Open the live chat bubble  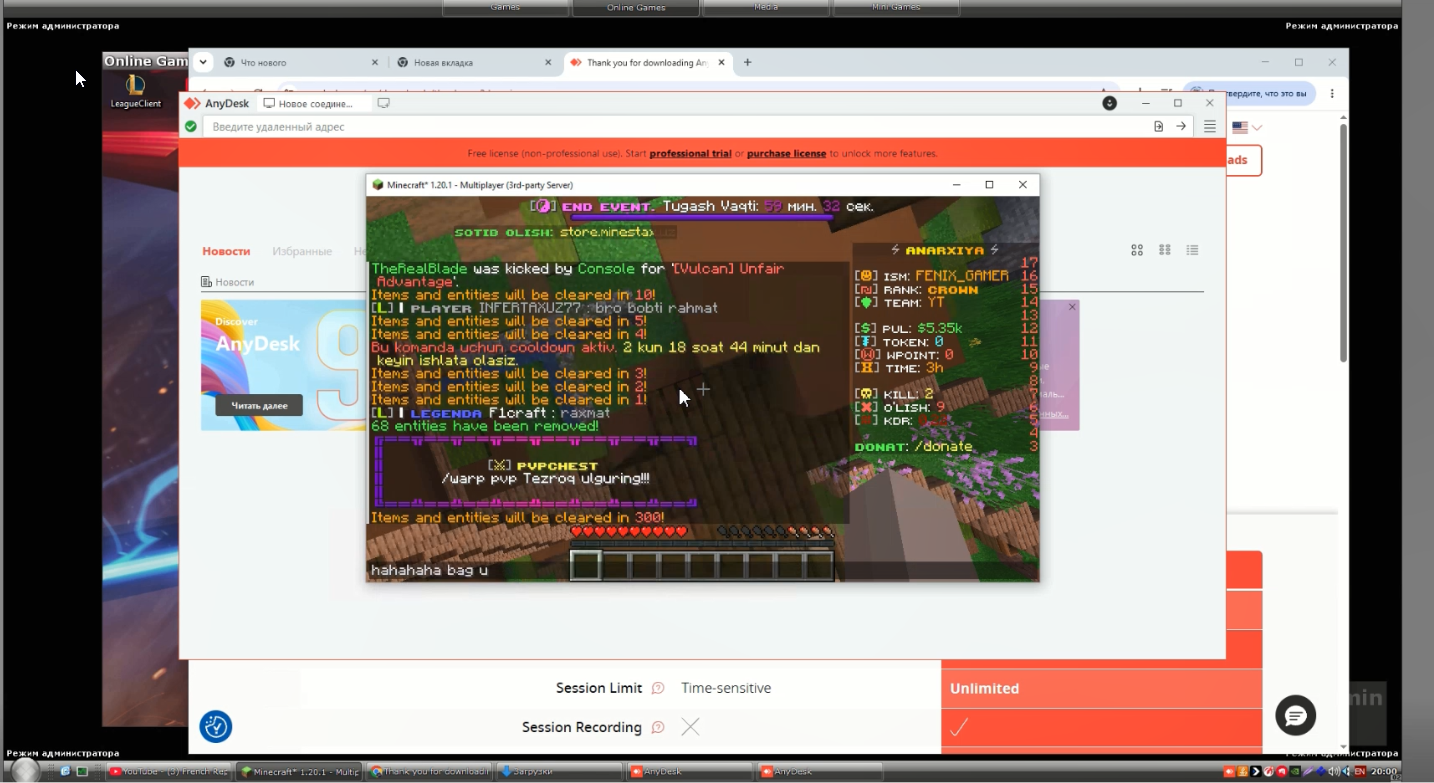click(x=1295, y=715)
